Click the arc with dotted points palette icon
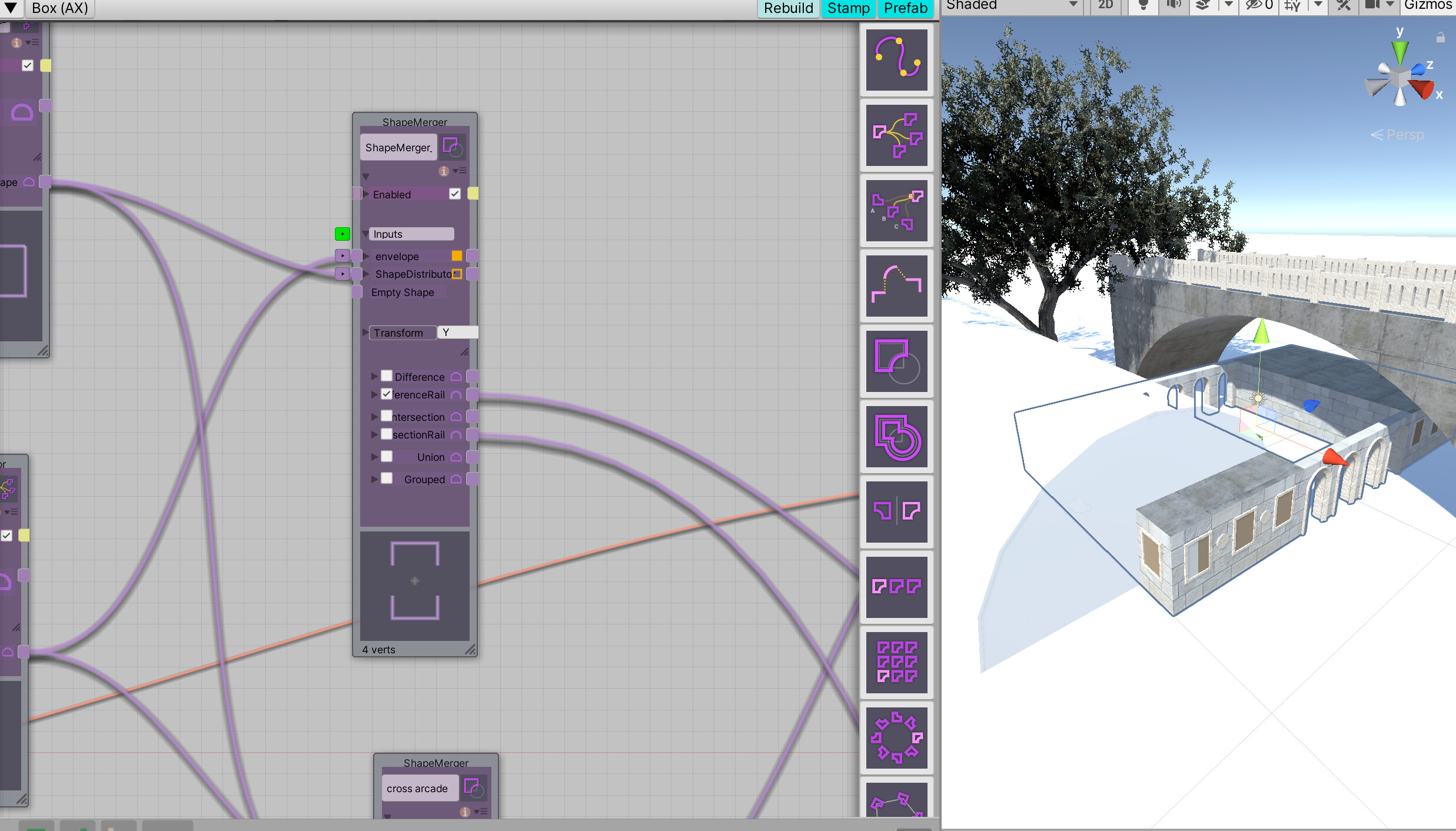 click(896, 286)
